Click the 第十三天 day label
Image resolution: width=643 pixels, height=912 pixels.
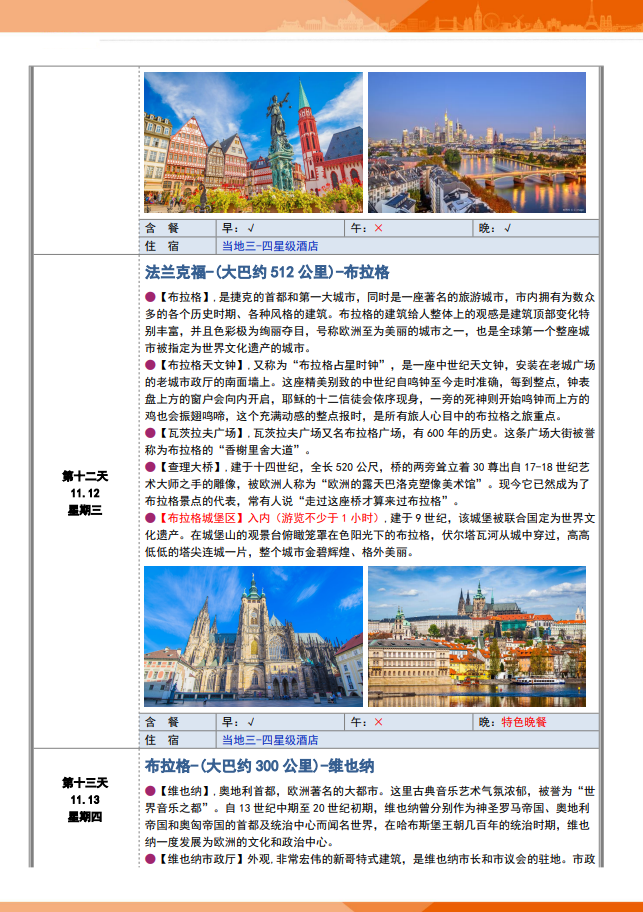pyautogui.click(x=85, y=783)
